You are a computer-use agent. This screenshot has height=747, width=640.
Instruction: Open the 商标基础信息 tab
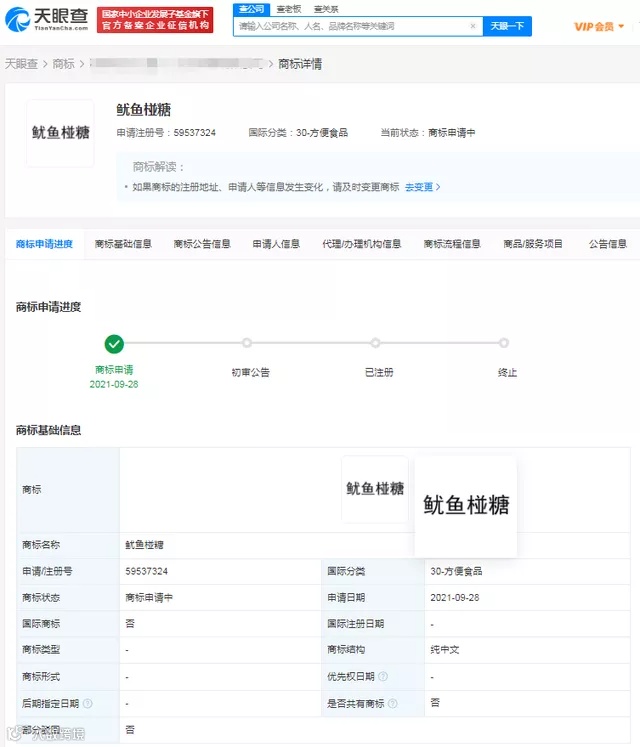coord(123,244)
